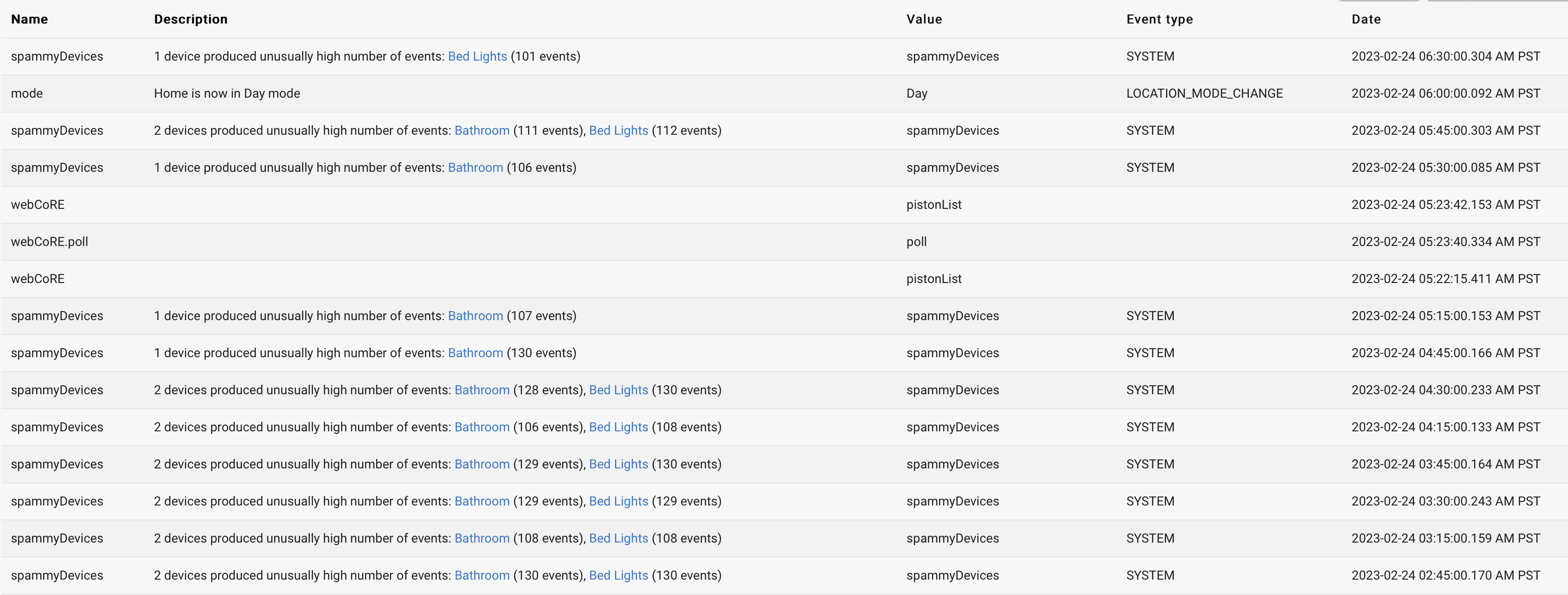1568x595 pixels.
Task: Click date 2023-02-24 05:23:40.334 AM PST
Action: tap(1445, 242)
